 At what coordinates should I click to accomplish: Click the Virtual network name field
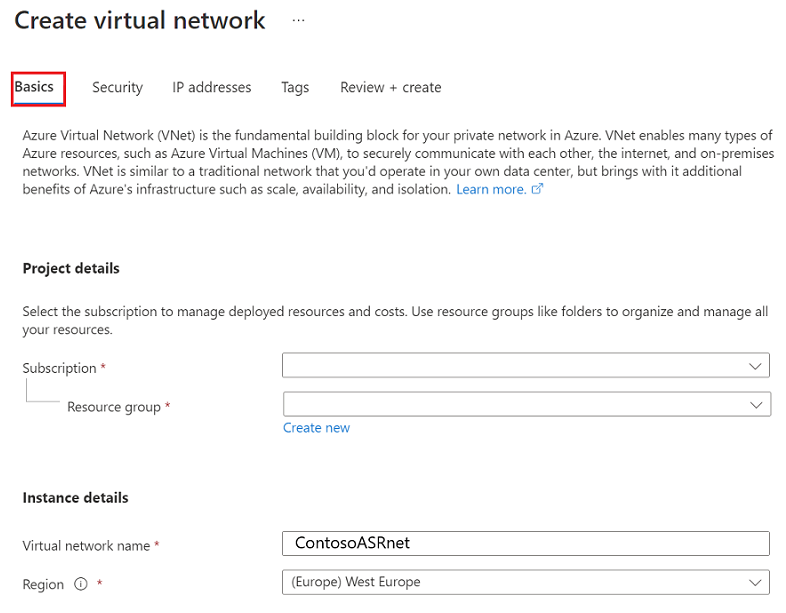click(x=526, y=543)
